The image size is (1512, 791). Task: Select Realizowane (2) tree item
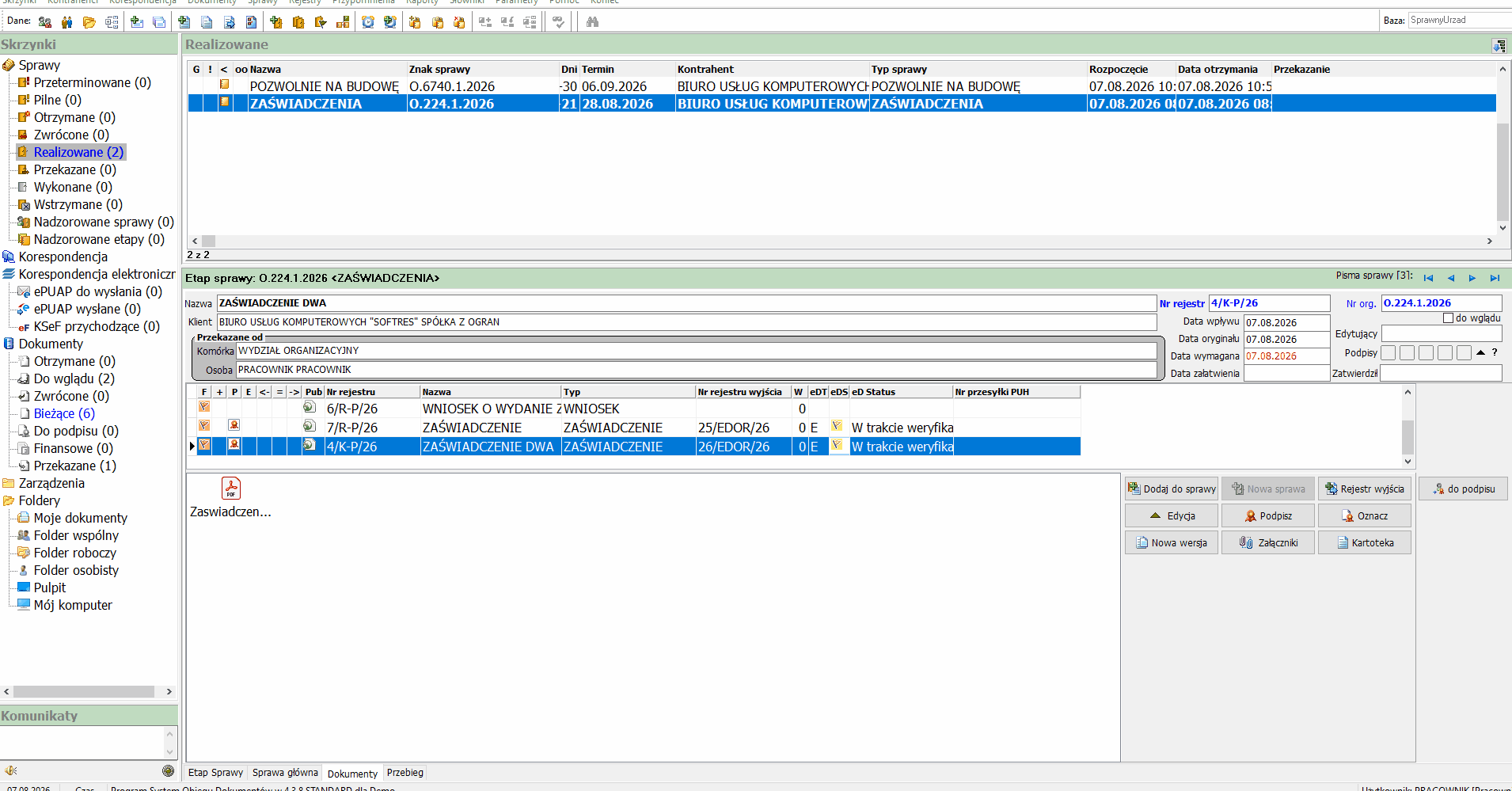point(78,152)
